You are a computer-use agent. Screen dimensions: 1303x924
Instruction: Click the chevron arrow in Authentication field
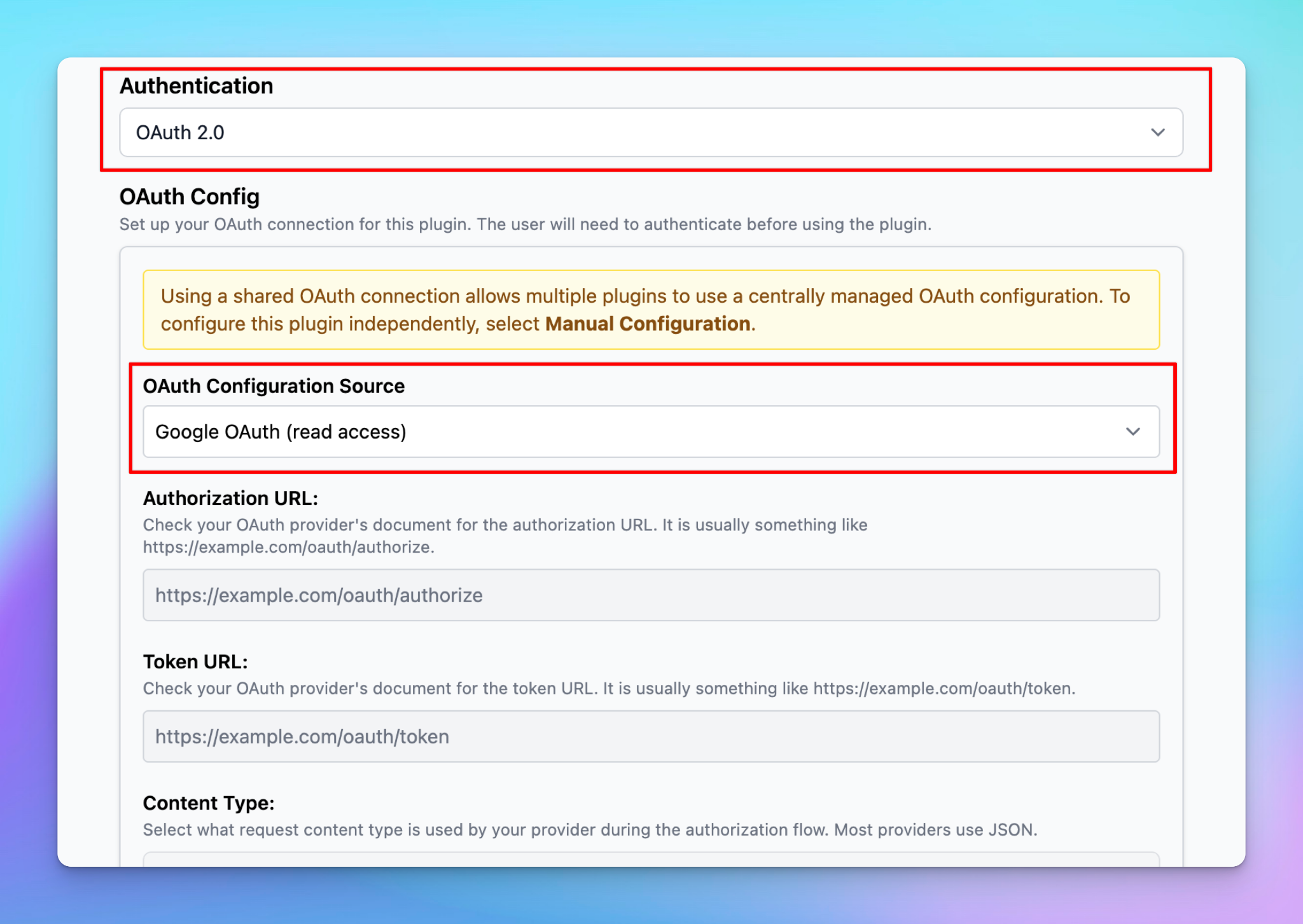(x=1157, y=132)
